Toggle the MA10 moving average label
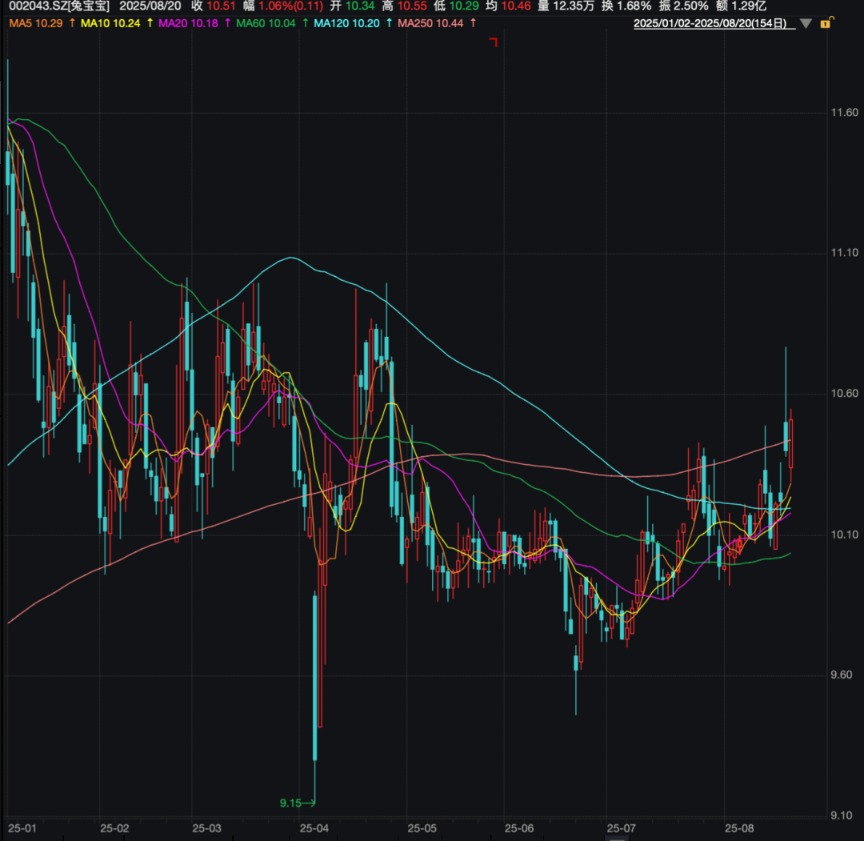Screen dimensions: 864x841 [x=108, y=22]
